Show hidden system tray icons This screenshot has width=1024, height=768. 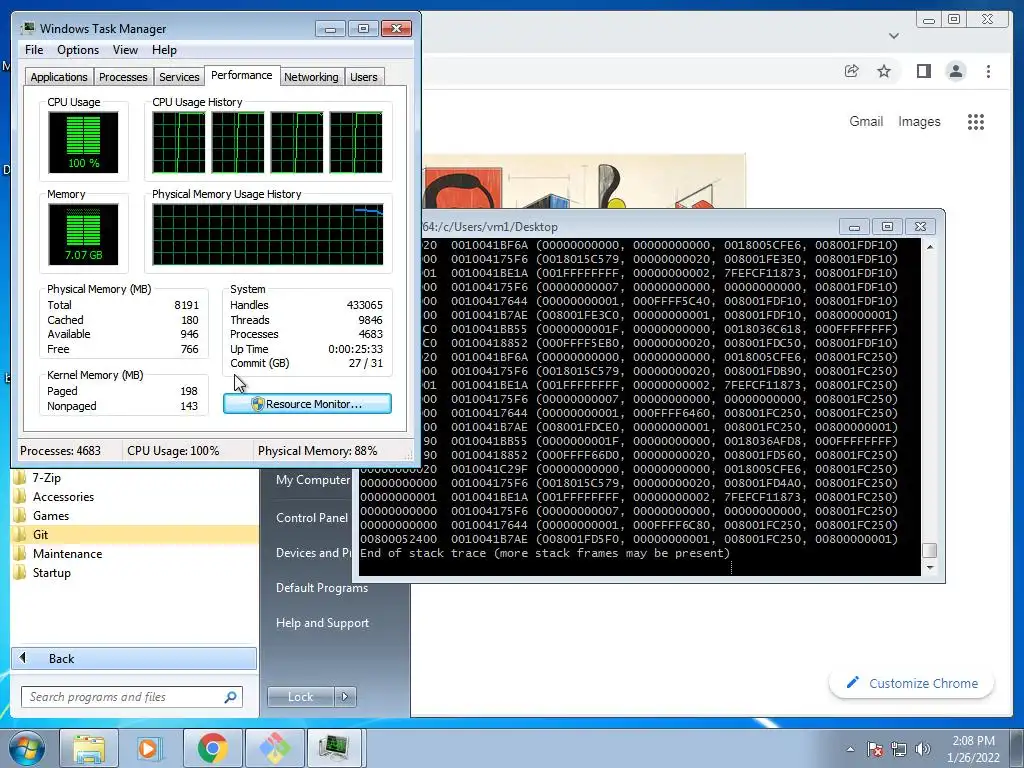(x=850, y=749)
